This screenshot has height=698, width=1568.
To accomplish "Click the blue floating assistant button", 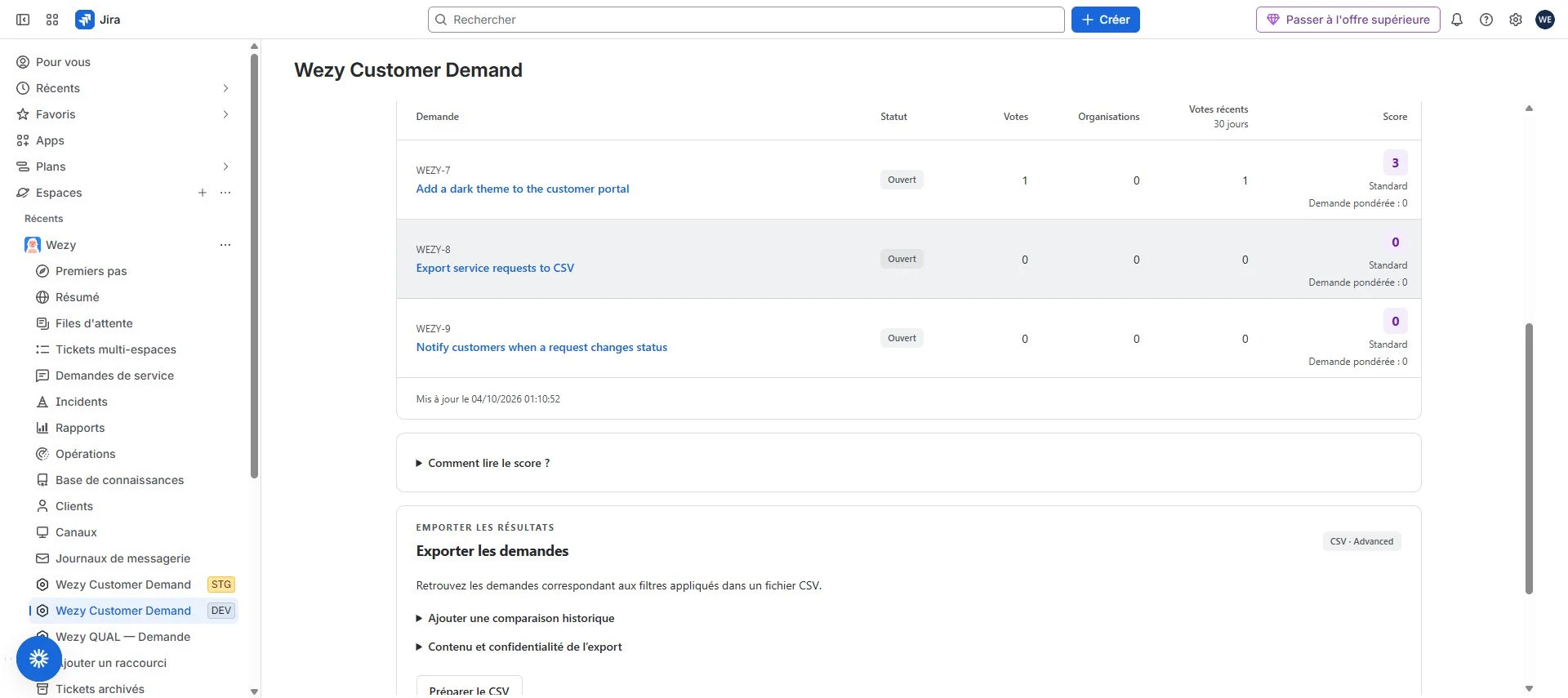I will 38,659.
